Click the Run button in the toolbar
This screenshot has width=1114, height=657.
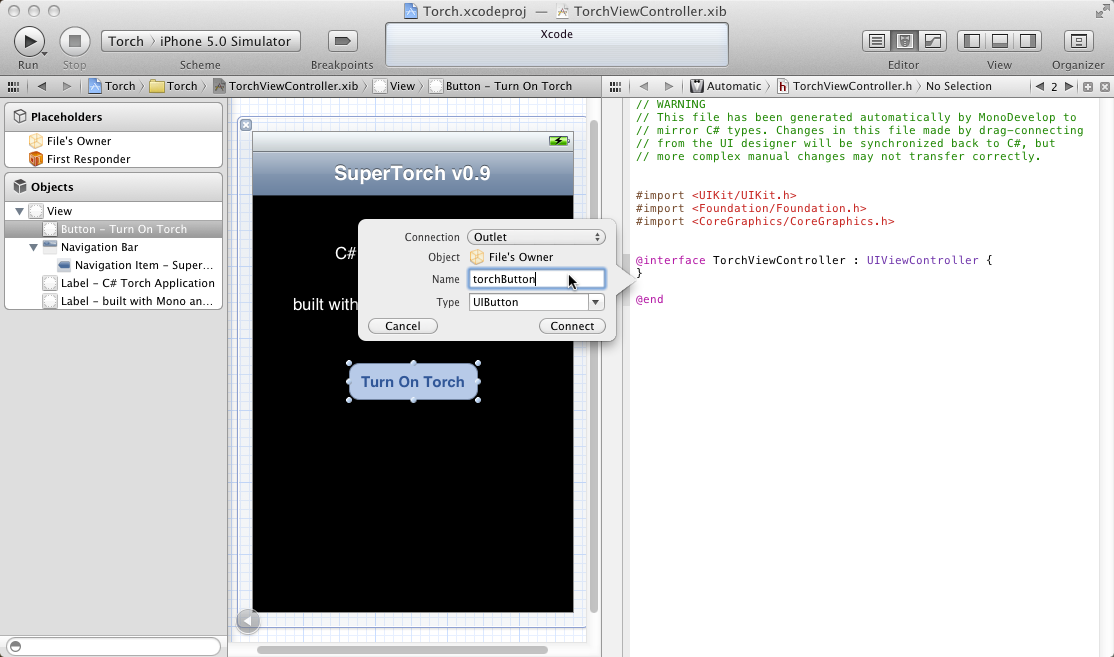[x=28, y=41]
